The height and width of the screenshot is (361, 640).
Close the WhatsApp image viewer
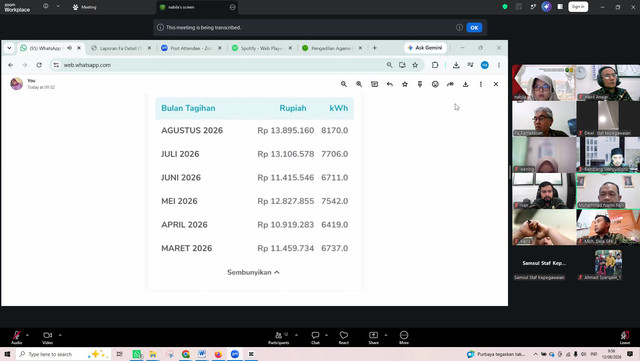pyautogui.click(x=496, y=84)
